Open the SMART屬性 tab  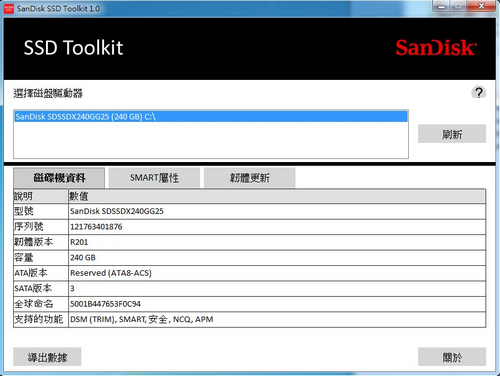pos(154,178)
